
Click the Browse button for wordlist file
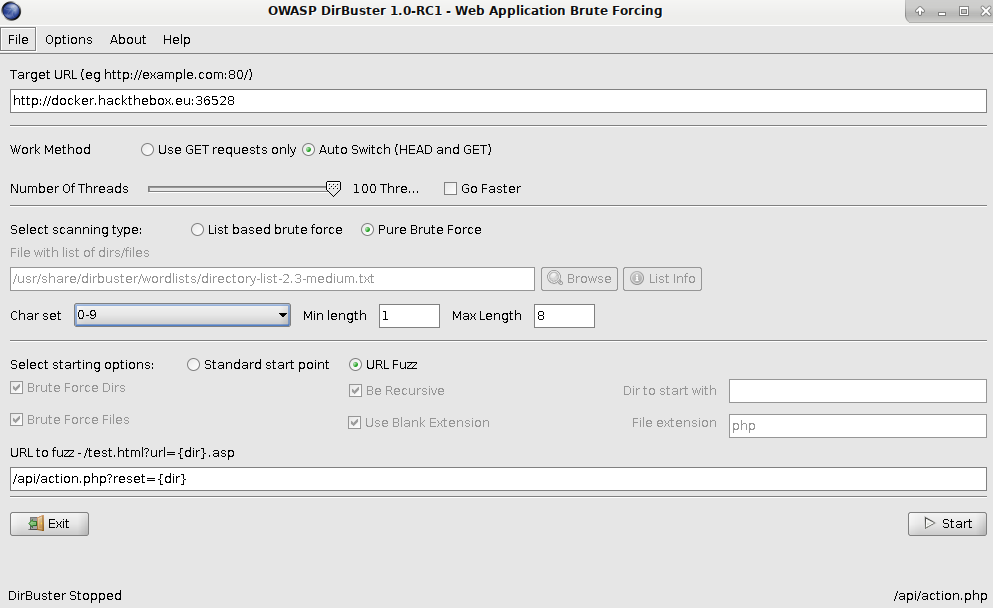point(579,278)
